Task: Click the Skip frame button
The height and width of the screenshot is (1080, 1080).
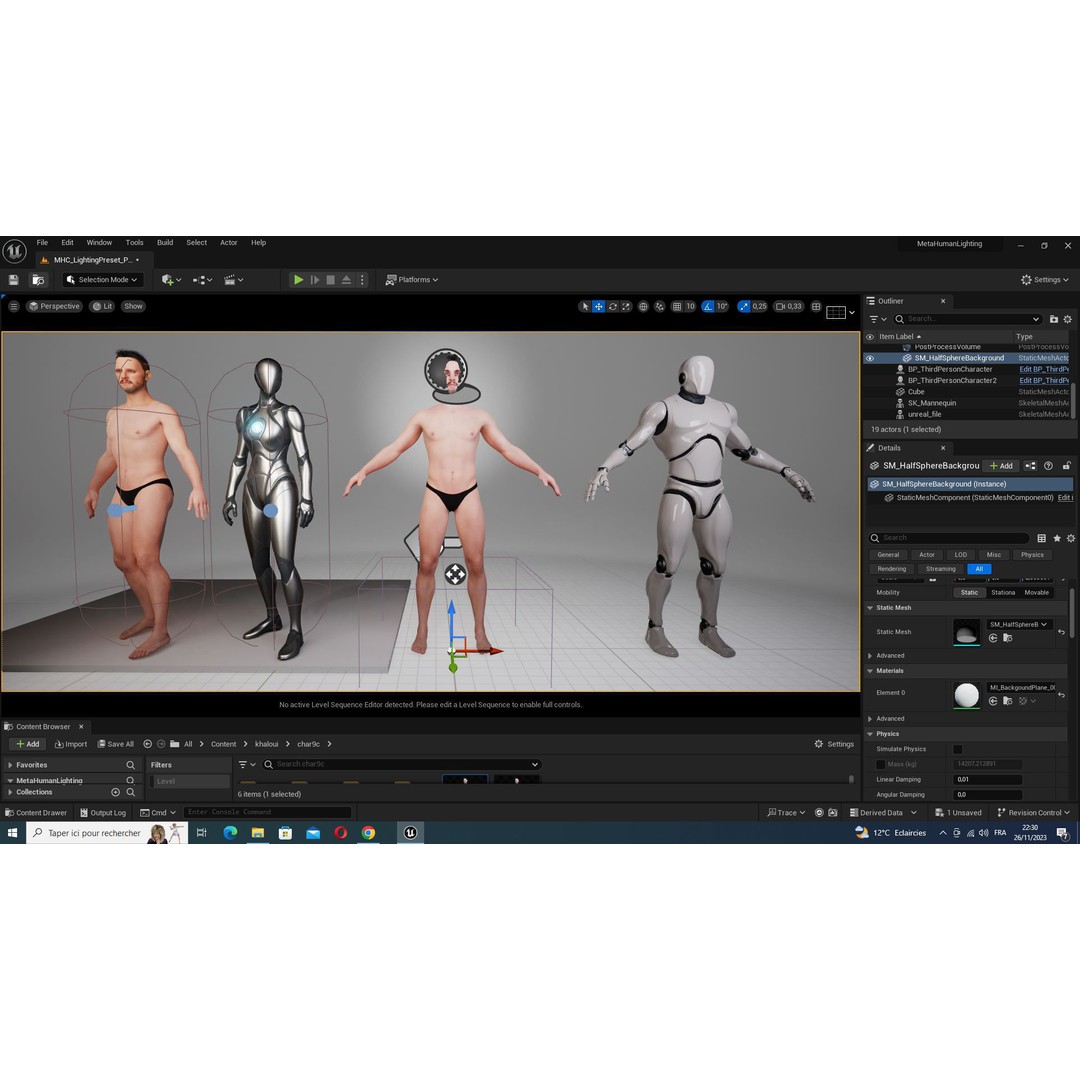Action: [315, 280]
